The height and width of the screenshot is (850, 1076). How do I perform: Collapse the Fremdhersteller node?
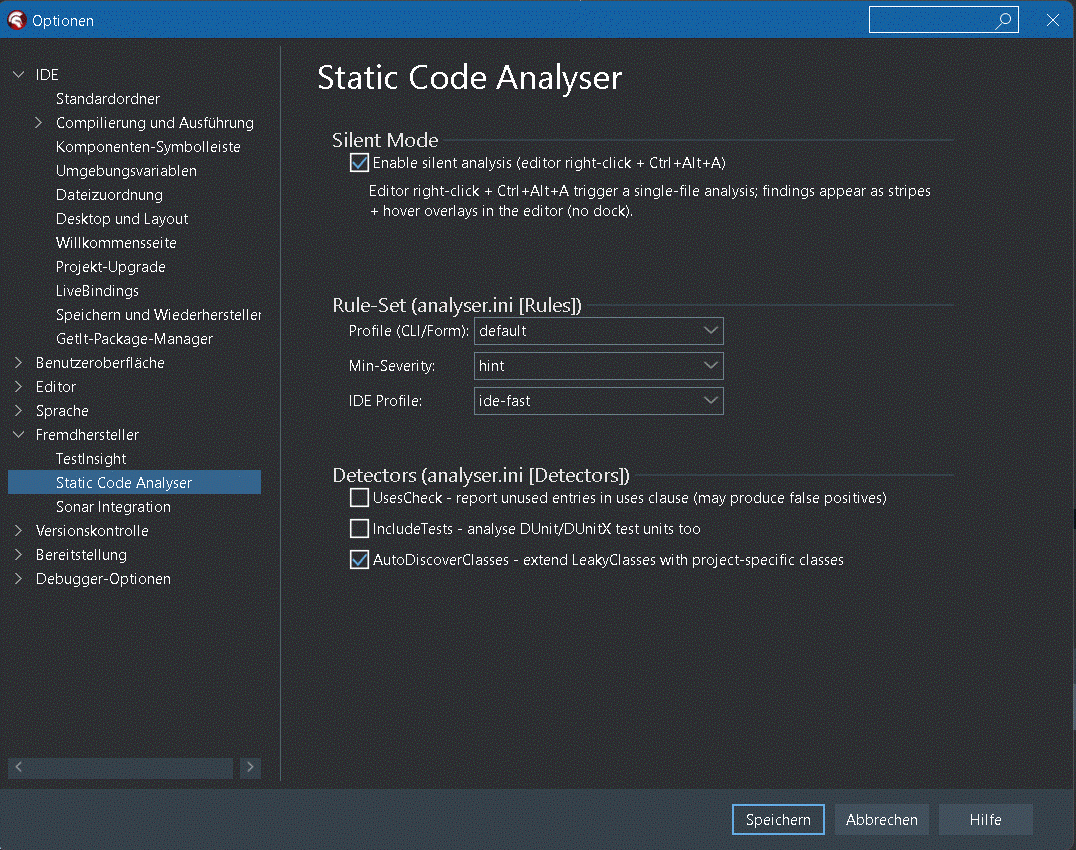tap(19, 434)
